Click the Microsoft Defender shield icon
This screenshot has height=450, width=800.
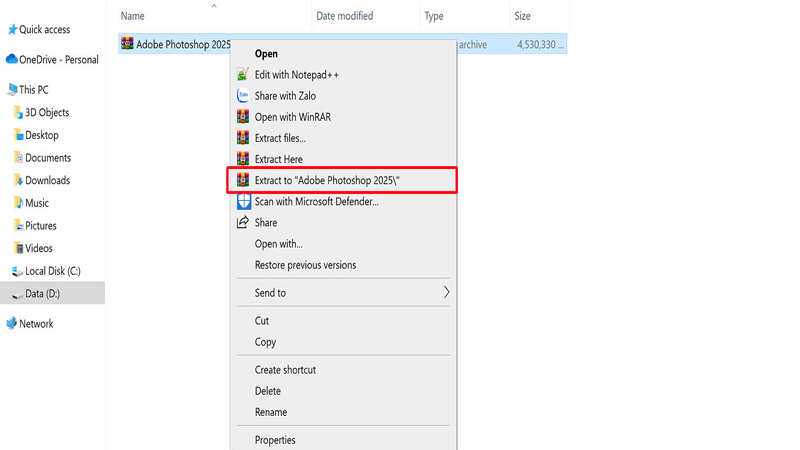(x=242, y=201)
